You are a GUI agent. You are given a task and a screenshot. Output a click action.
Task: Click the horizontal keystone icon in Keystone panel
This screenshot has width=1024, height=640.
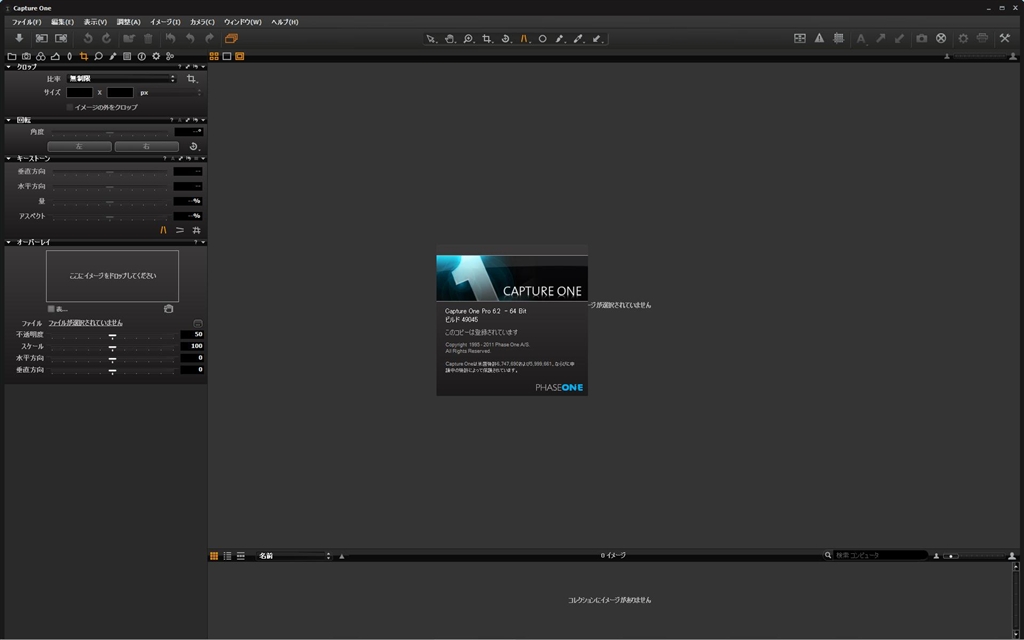click(180, 230)
